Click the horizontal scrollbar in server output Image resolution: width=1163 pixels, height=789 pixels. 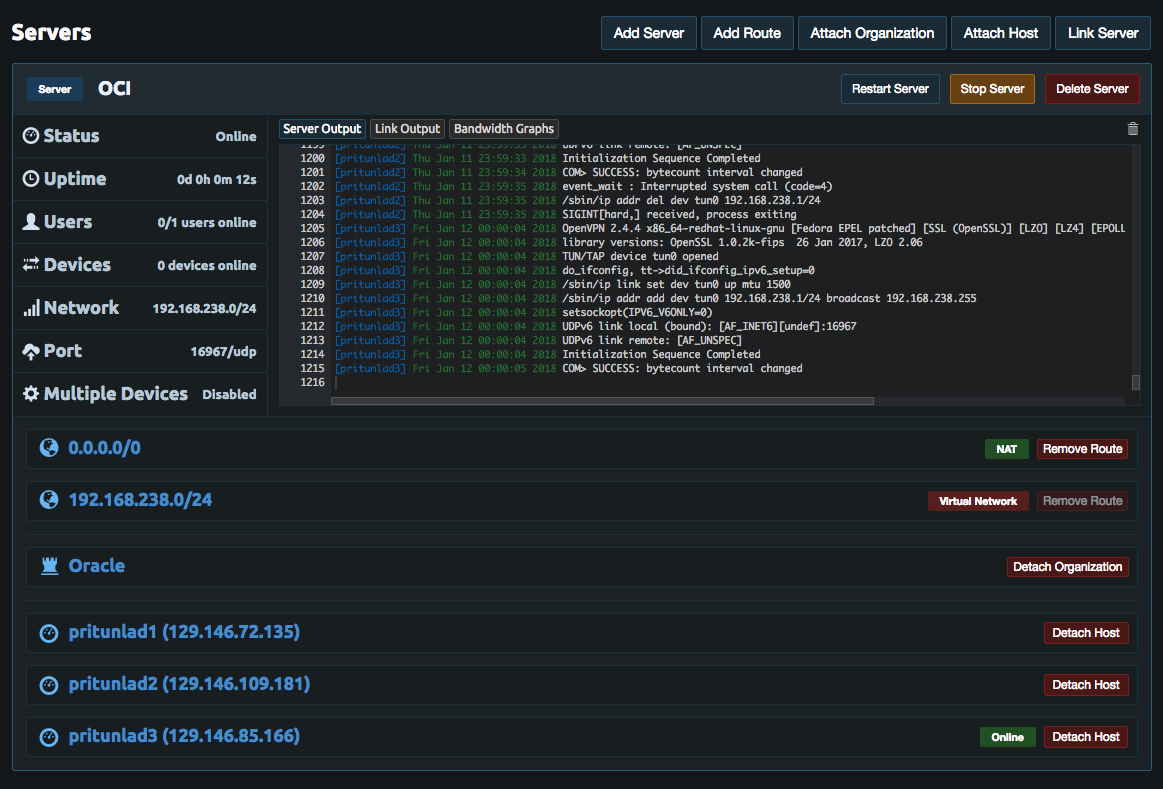pos(602,401)
